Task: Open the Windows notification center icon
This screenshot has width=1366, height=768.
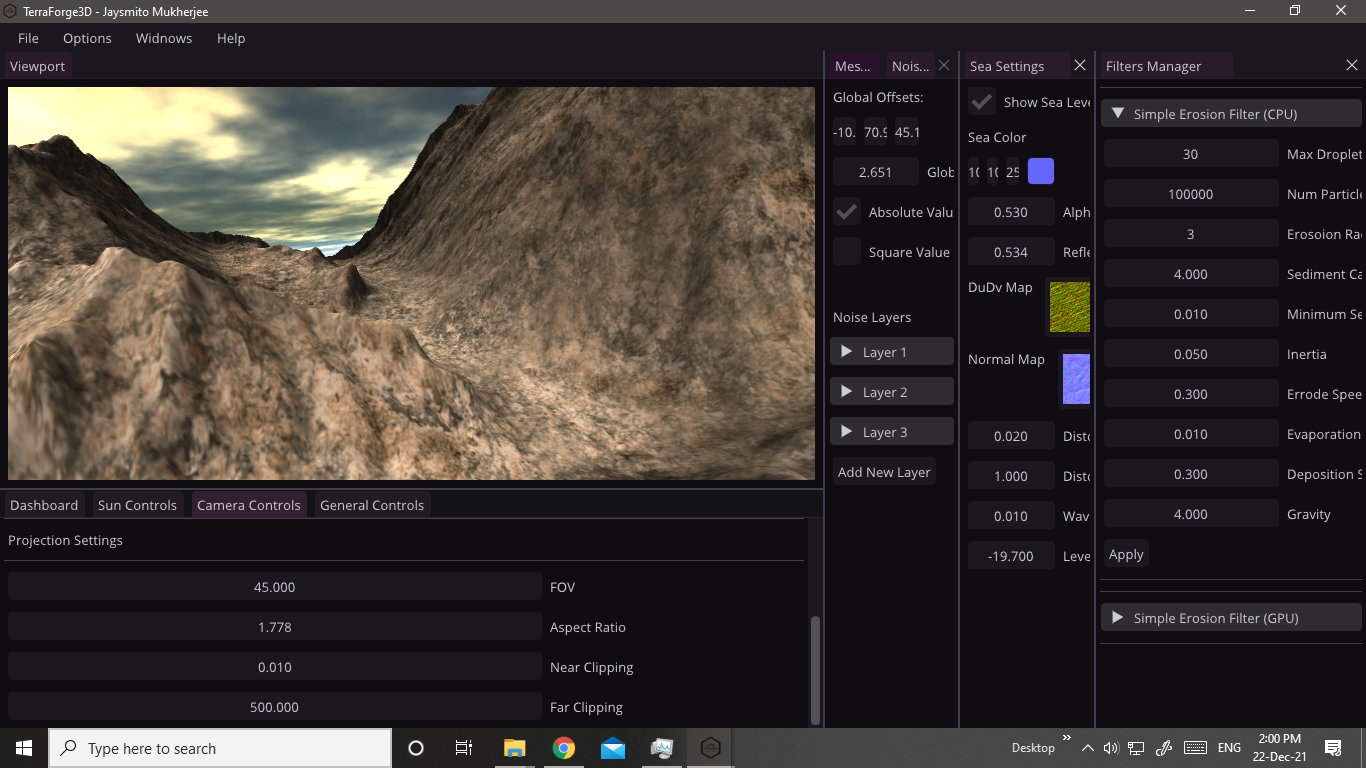Action: [1332, 748]
